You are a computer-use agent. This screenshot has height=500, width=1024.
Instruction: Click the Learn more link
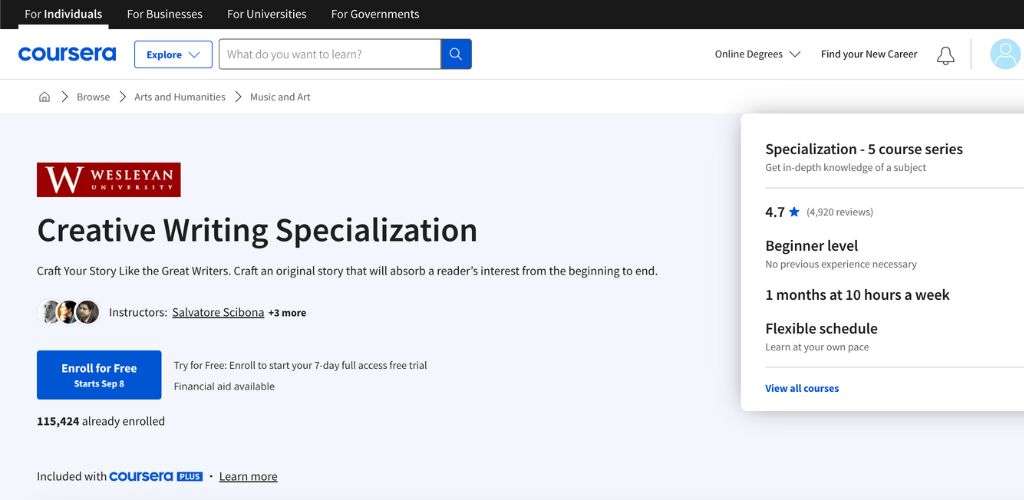tap(248, 477)
